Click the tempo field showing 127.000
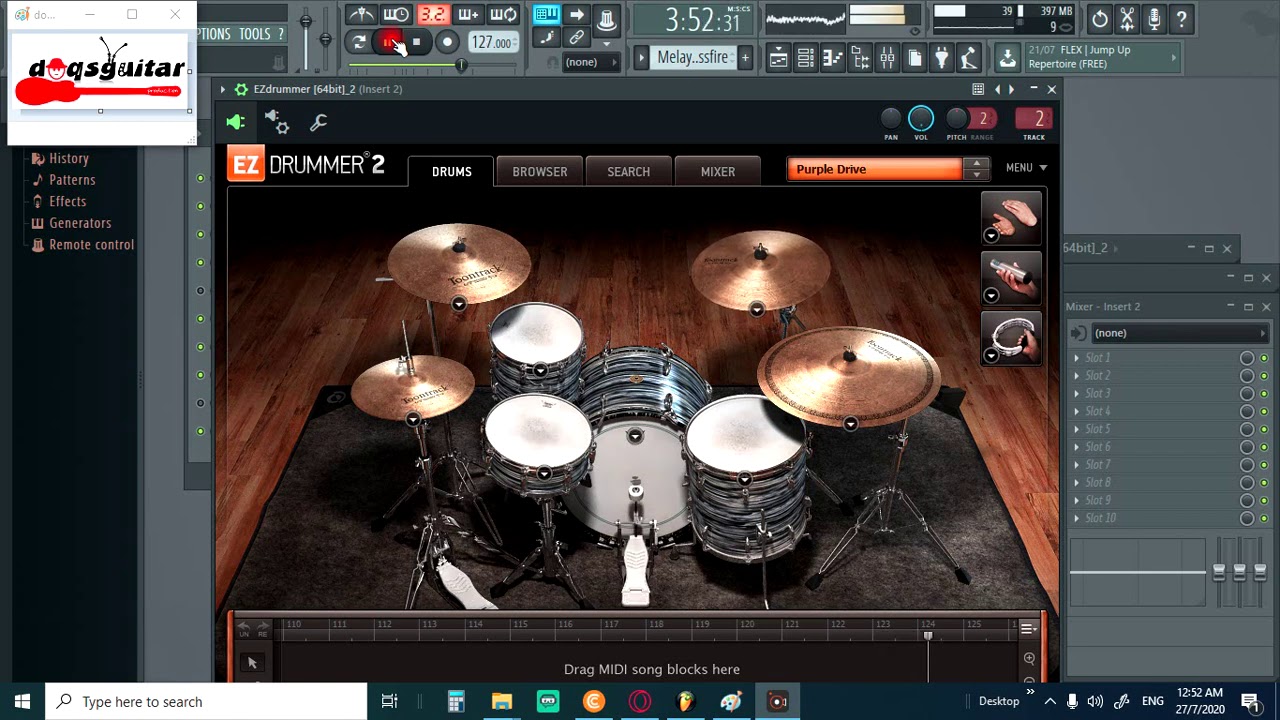The width and height of the screenshot is (1280, 720). tap(493, 42)
